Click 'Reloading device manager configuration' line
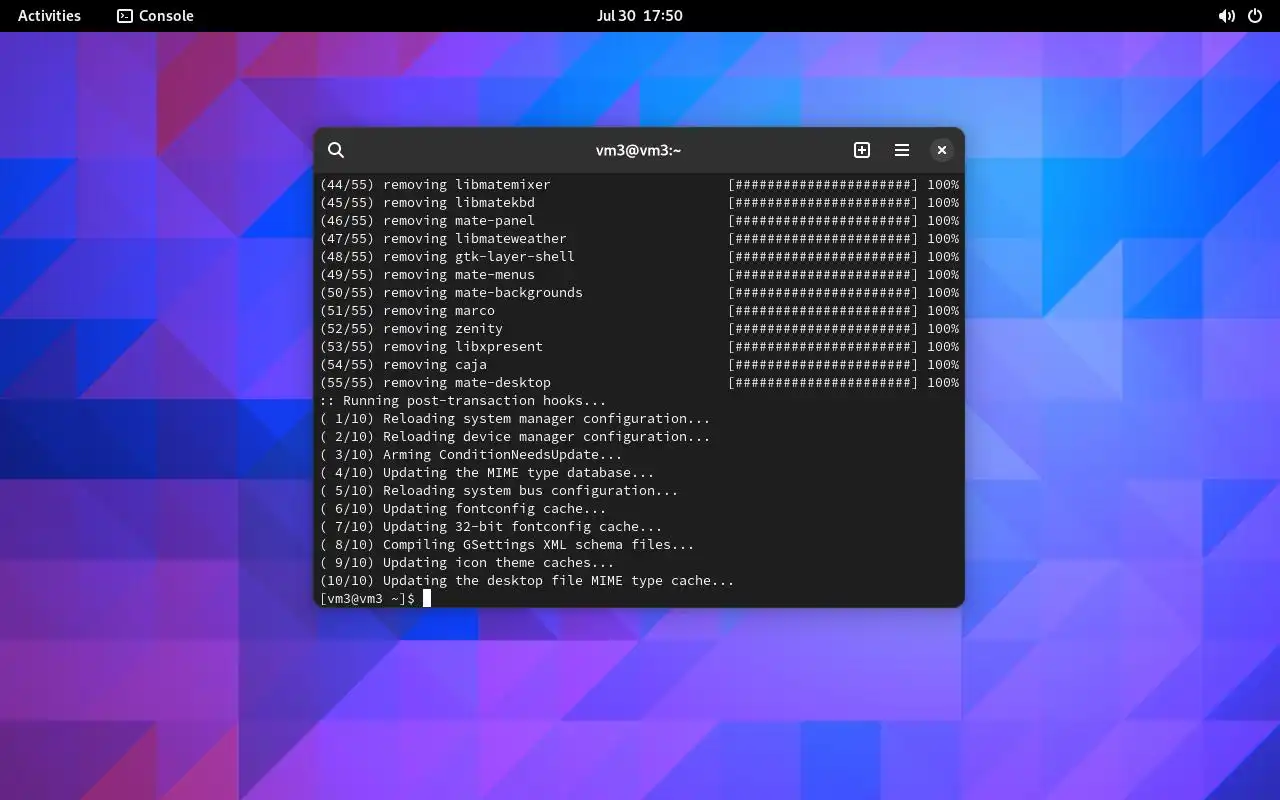Viewport: 1280px width, 800px height. pyautogui.click(x=515, y=436)
